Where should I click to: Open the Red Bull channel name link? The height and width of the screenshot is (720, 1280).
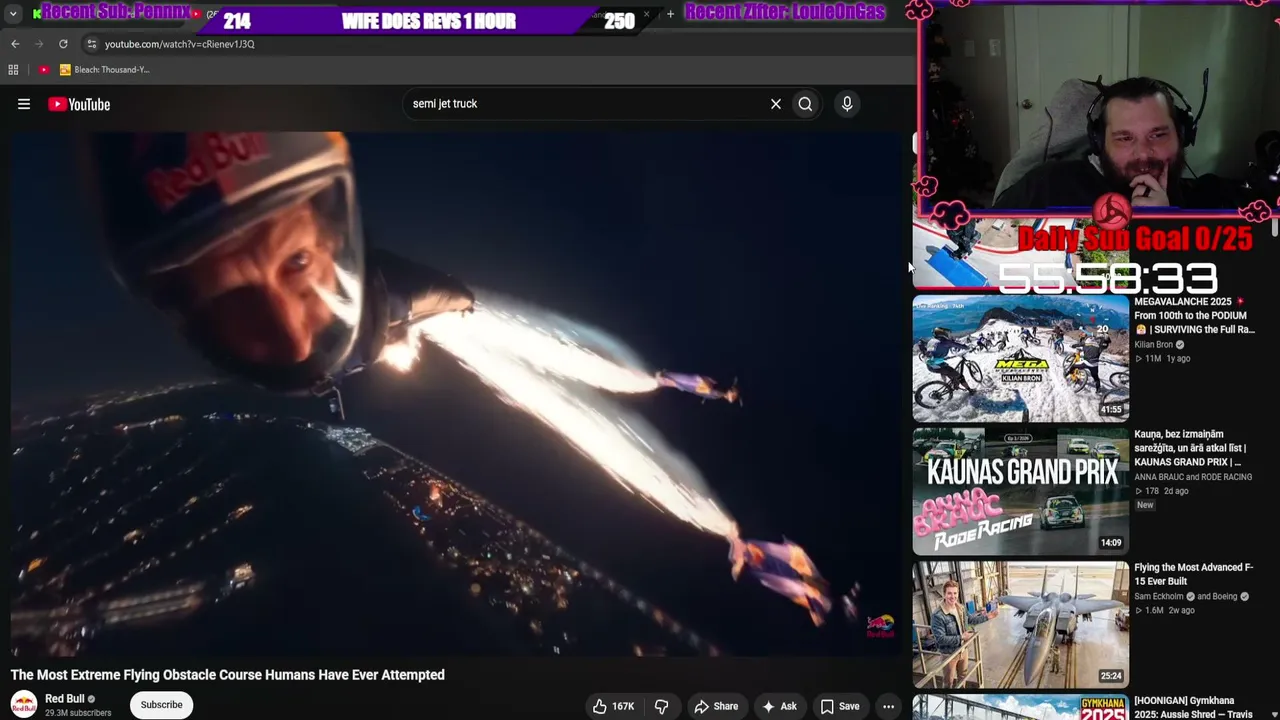[65, 699]
